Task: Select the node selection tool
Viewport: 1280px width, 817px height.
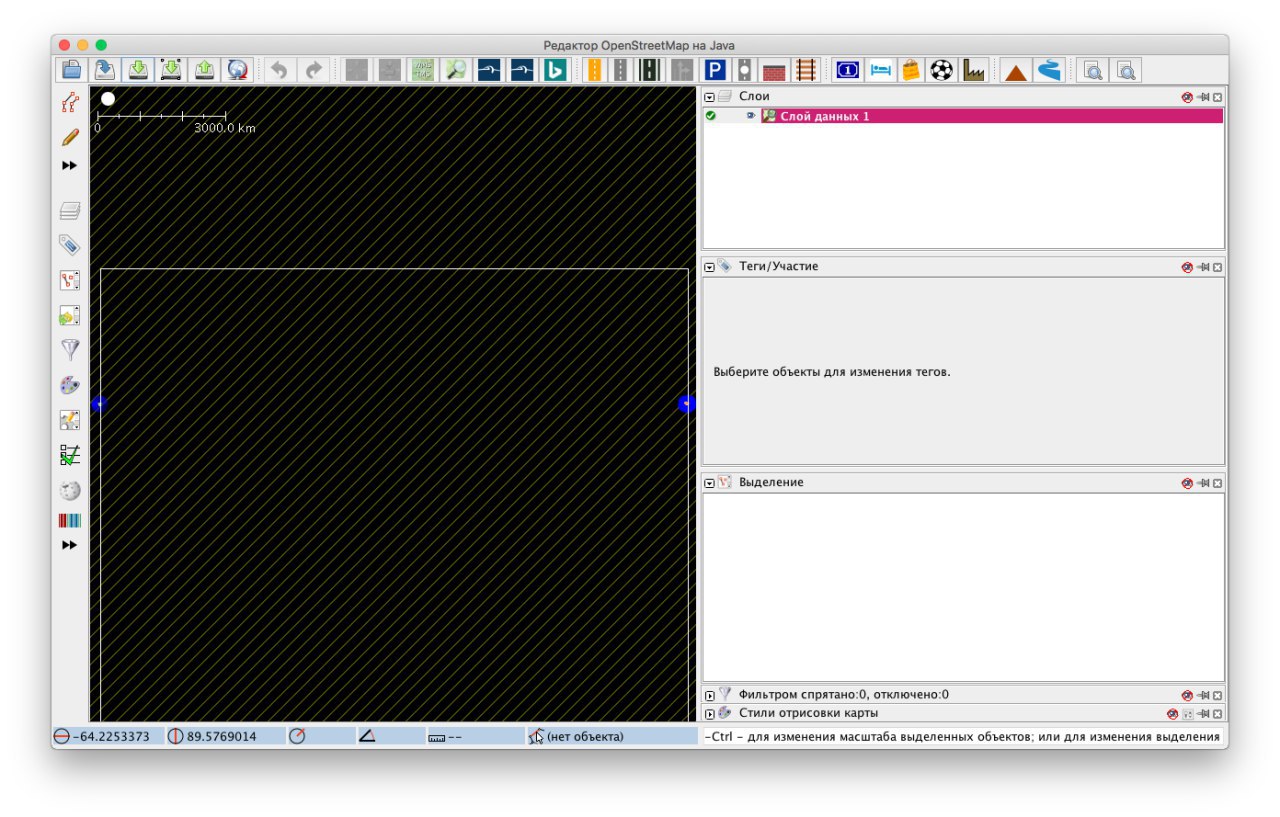Action: [69, 102]
